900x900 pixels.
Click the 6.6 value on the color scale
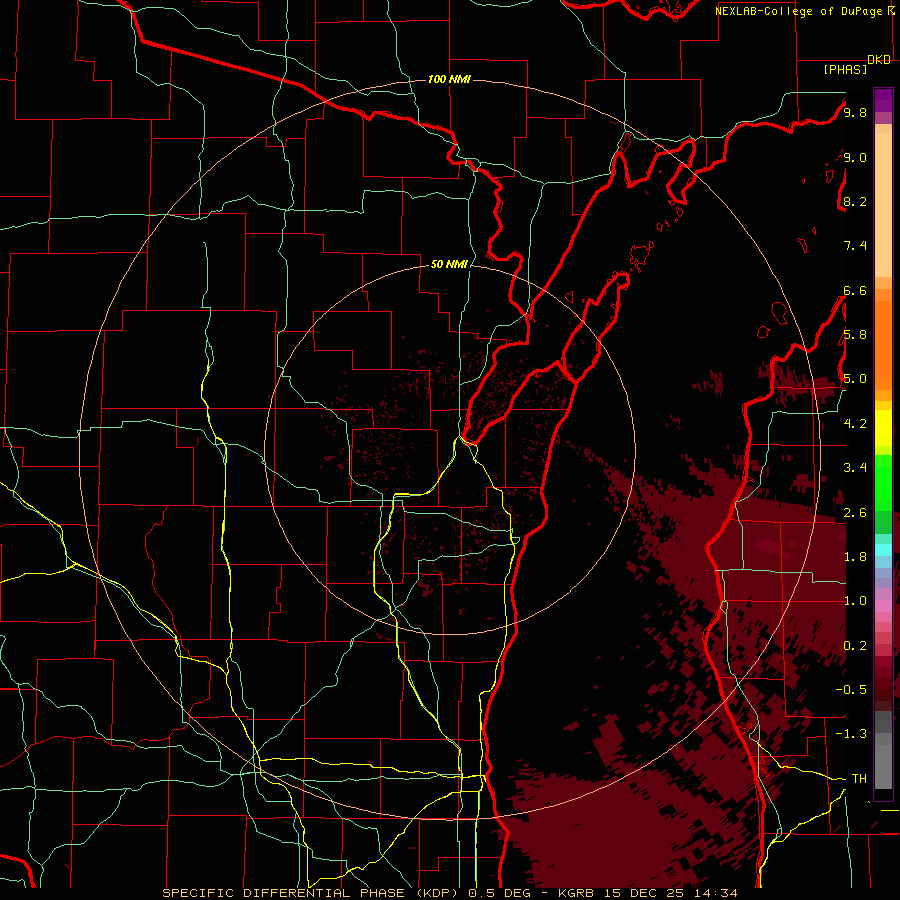(x=855, y=290)
